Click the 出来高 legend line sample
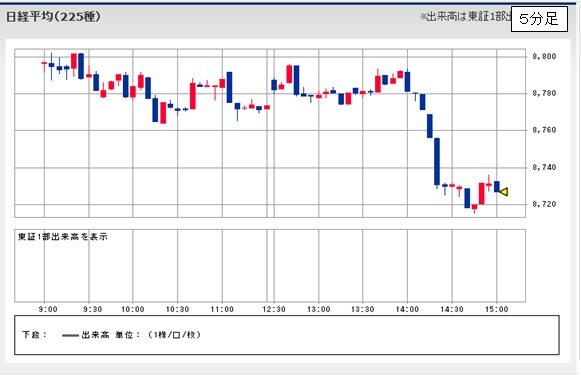 (x=70, y=335)
